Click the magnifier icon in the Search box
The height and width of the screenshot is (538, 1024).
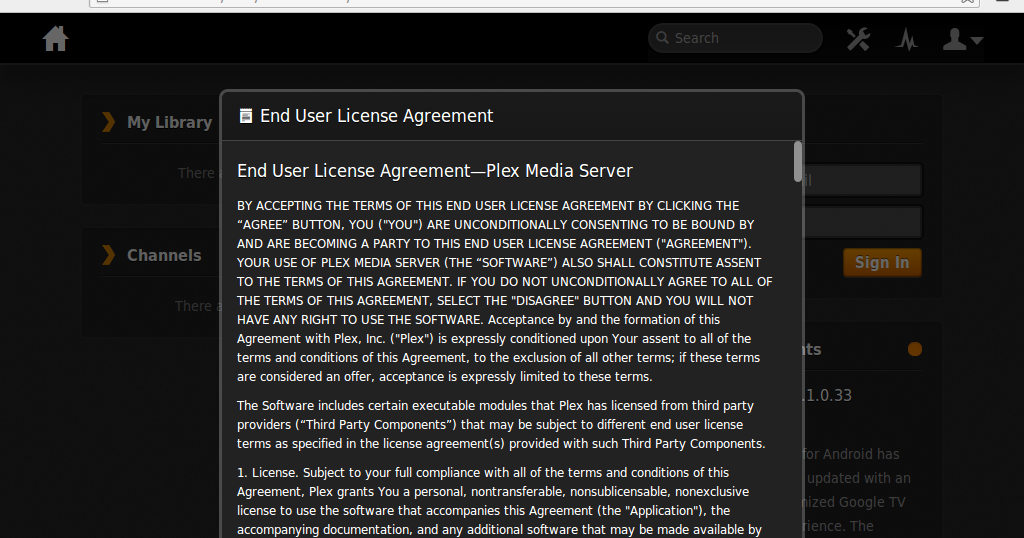662,37
